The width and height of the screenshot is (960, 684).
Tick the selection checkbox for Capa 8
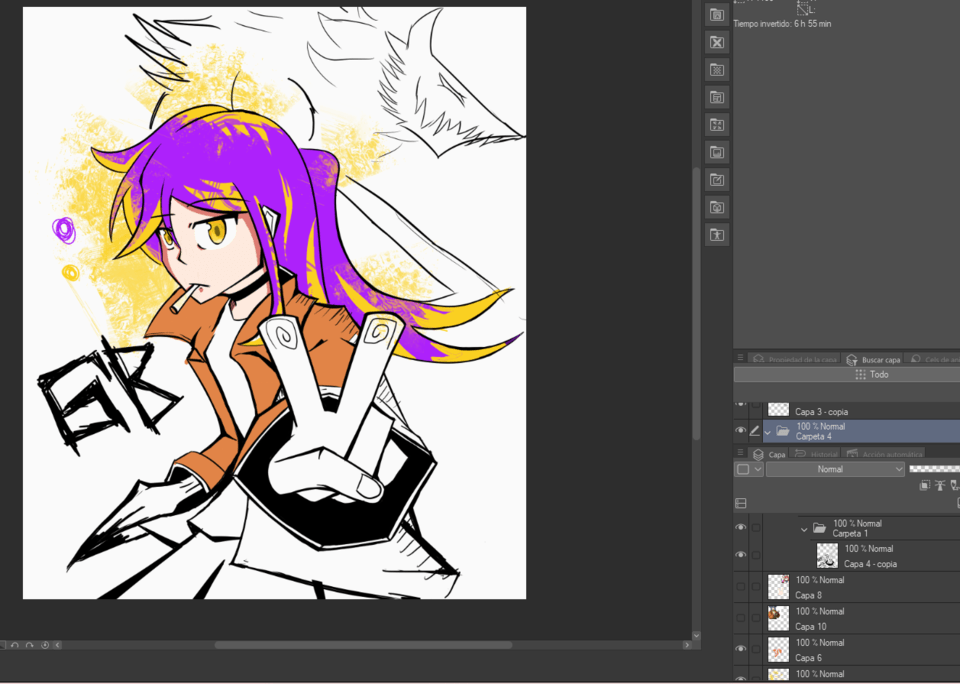[x=756, y=587]
